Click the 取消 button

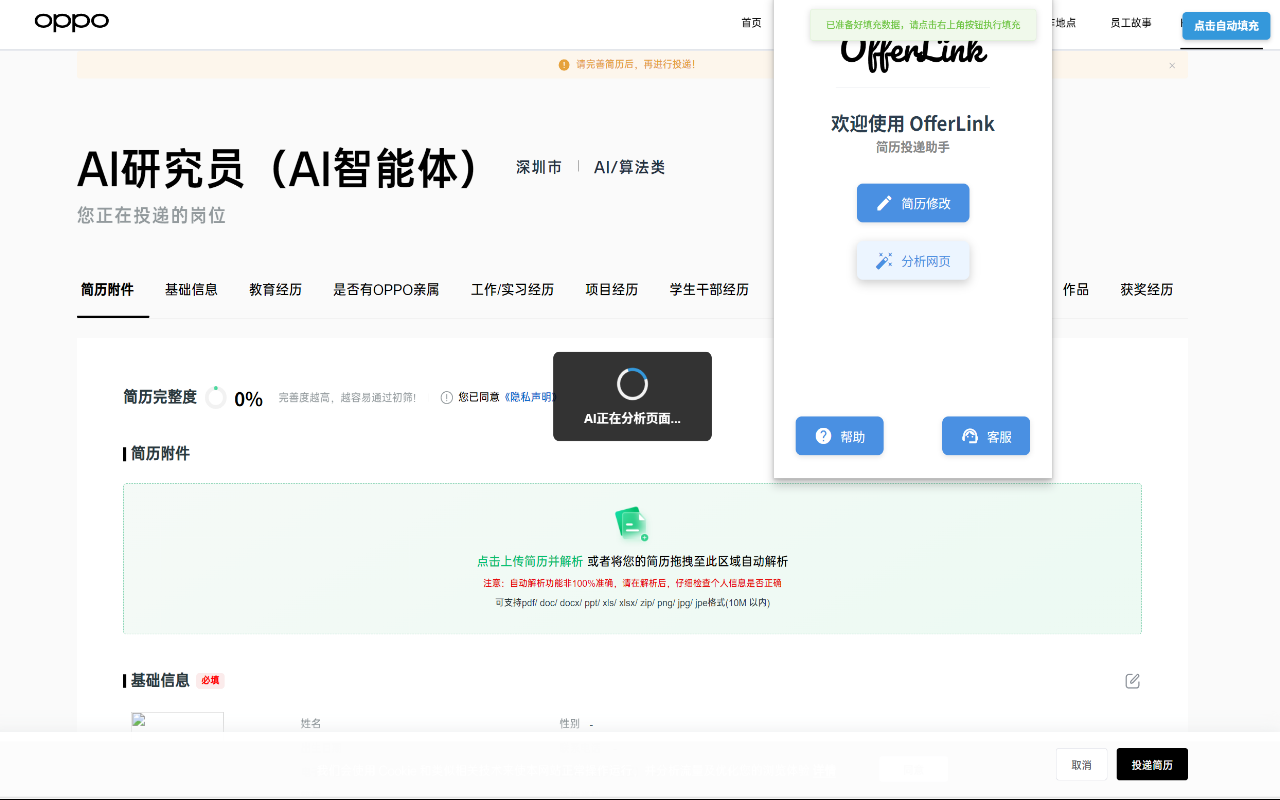[1082, 765]
